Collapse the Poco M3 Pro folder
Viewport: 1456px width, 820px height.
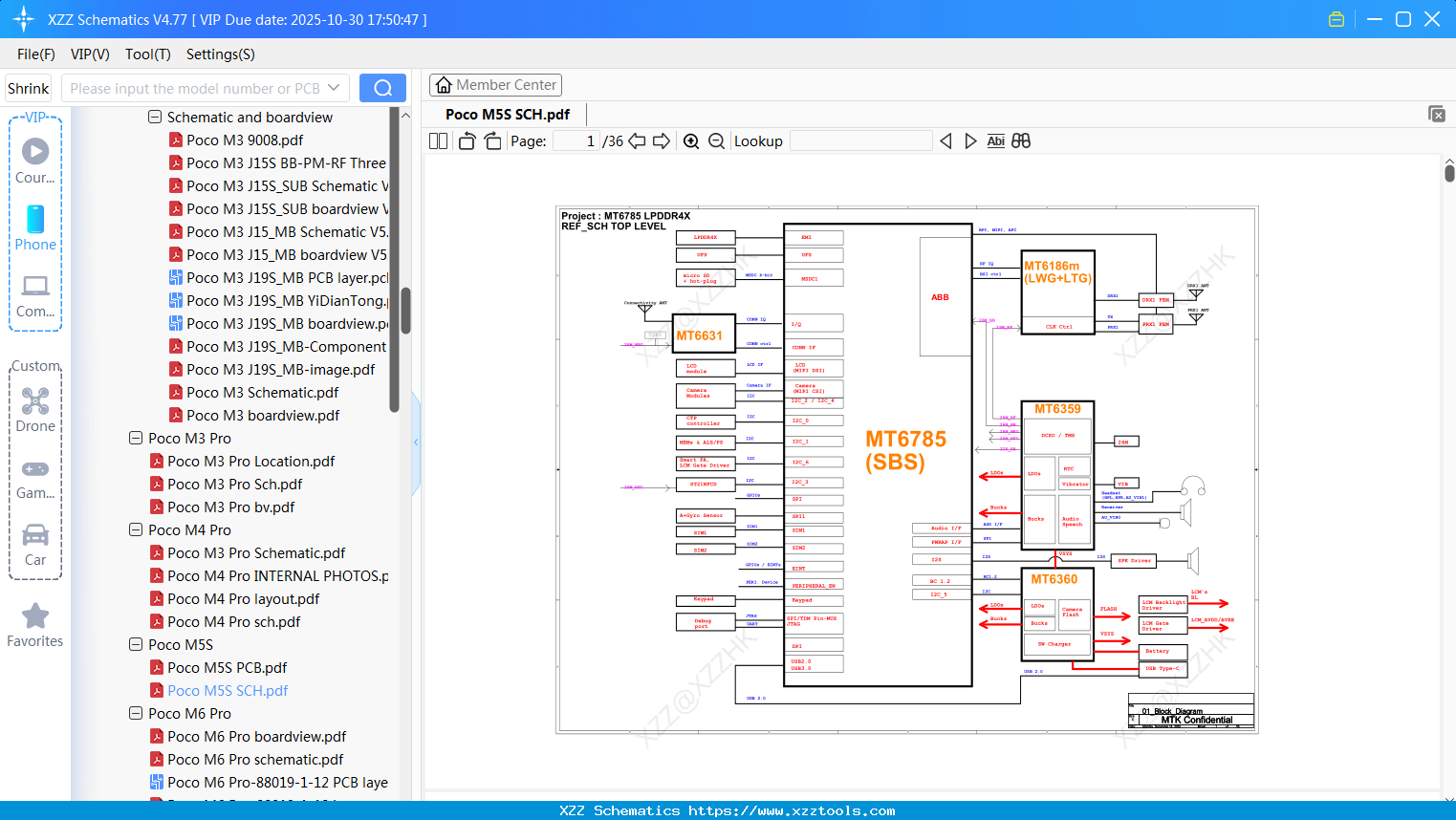point(136,439)
